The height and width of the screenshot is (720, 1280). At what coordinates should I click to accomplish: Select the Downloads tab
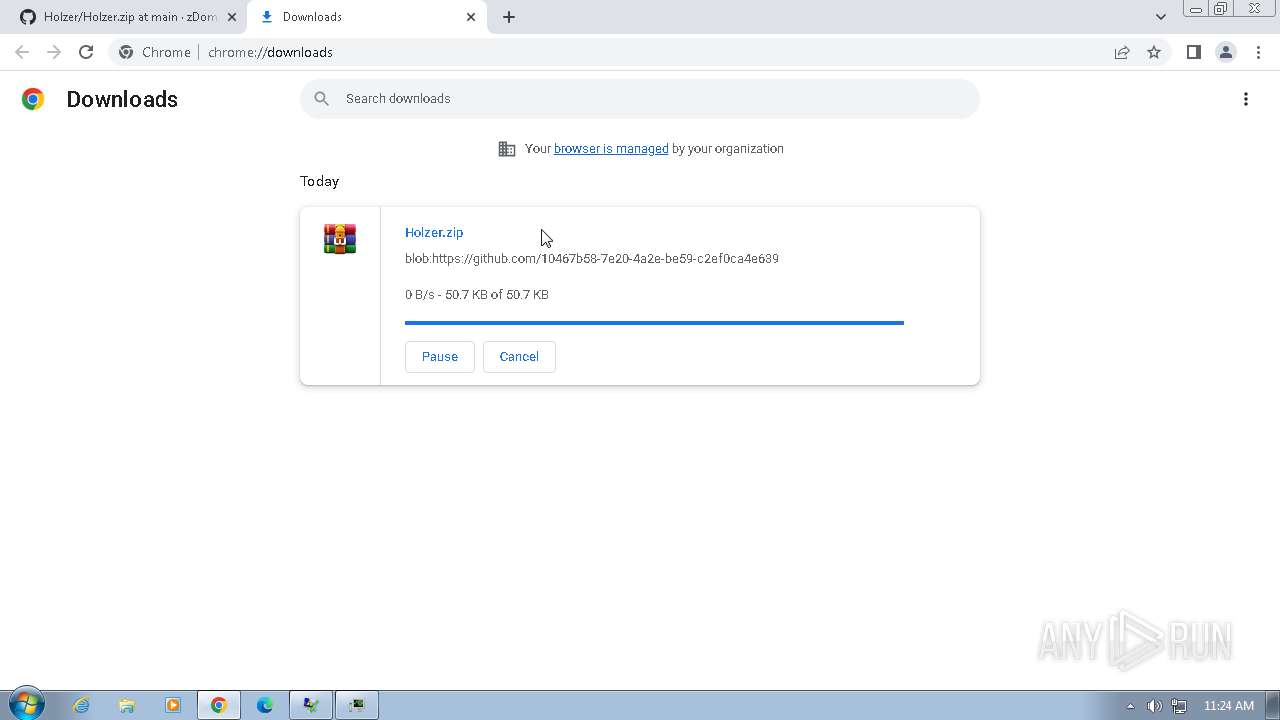(x=367, y=17)
